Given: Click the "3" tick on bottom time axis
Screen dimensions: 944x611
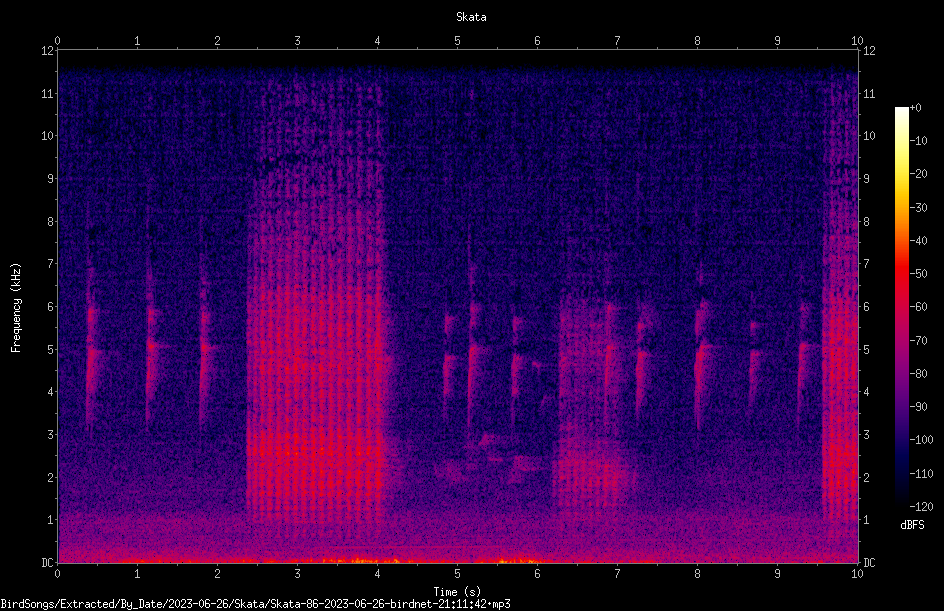Looking at the screenshot, I should [297, 574].
